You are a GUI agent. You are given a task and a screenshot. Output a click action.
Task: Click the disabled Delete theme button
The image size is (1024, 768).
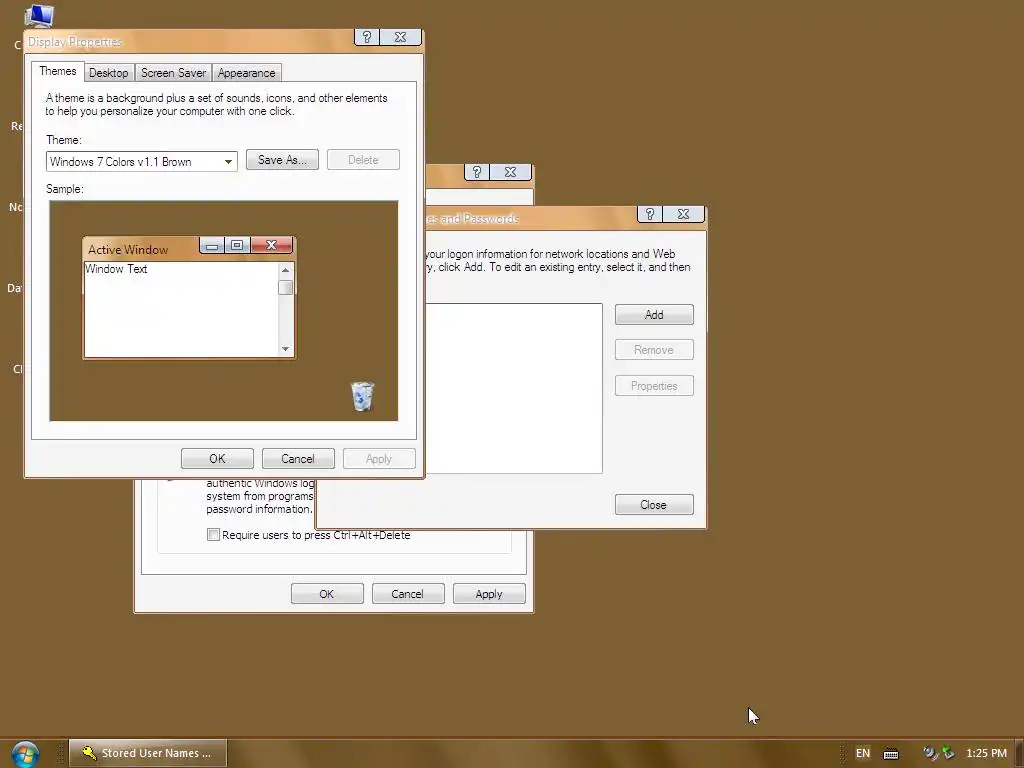(363, 160)
